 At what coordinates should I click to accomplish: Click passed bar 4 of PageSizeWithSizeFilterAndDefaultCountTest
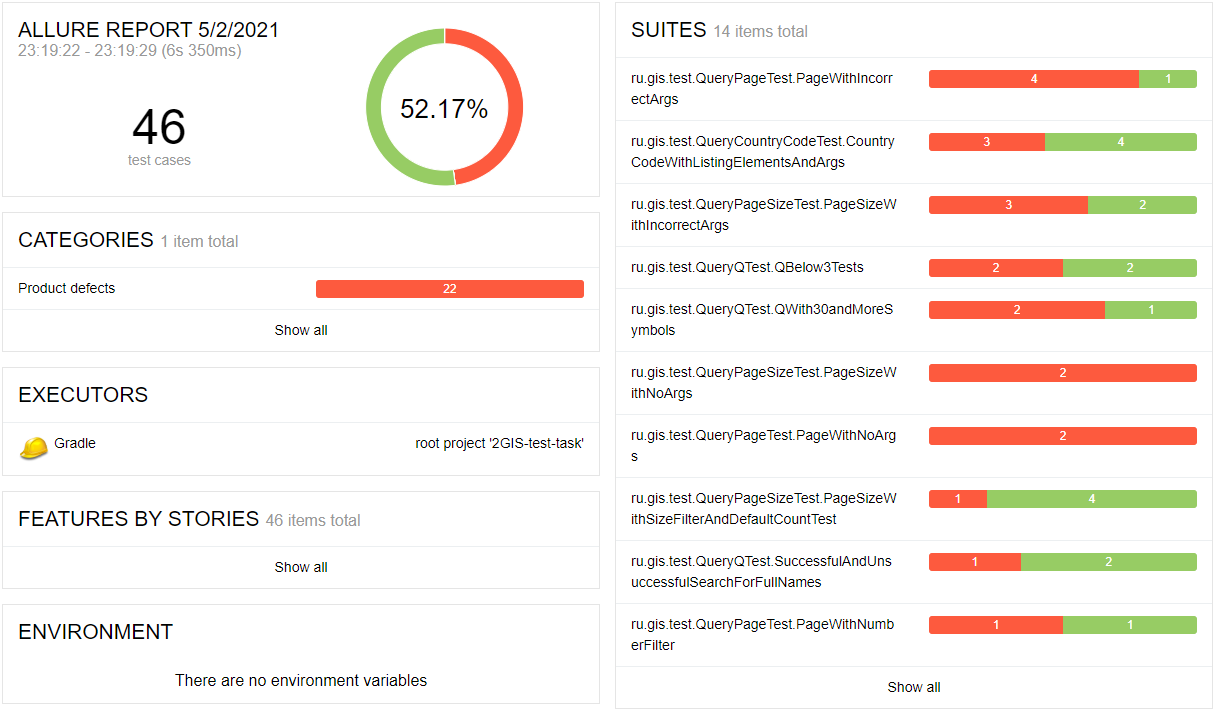coord(1092,499)
